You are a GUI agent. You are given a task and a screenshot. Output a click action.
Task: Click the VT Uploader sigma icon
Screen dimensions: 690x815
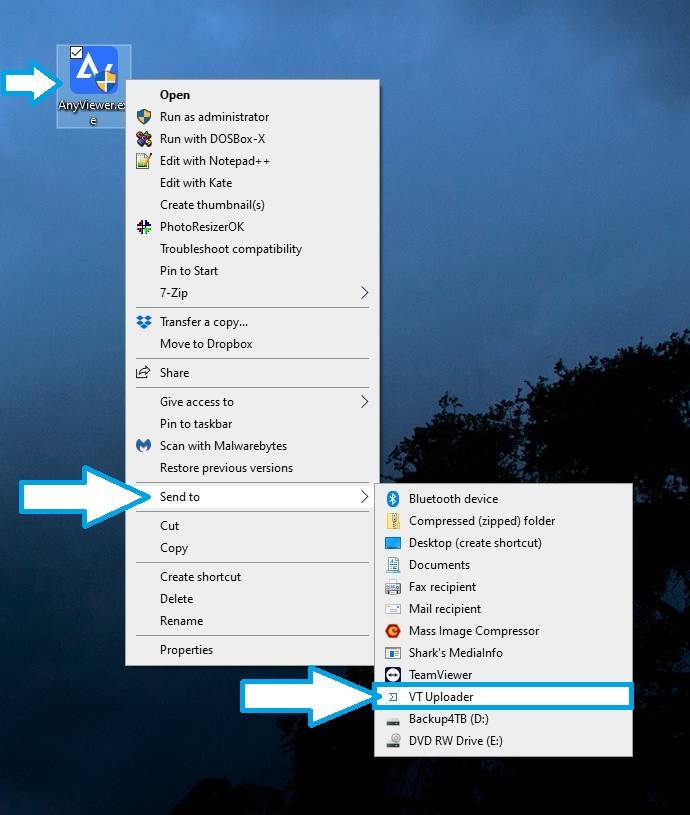393,697
